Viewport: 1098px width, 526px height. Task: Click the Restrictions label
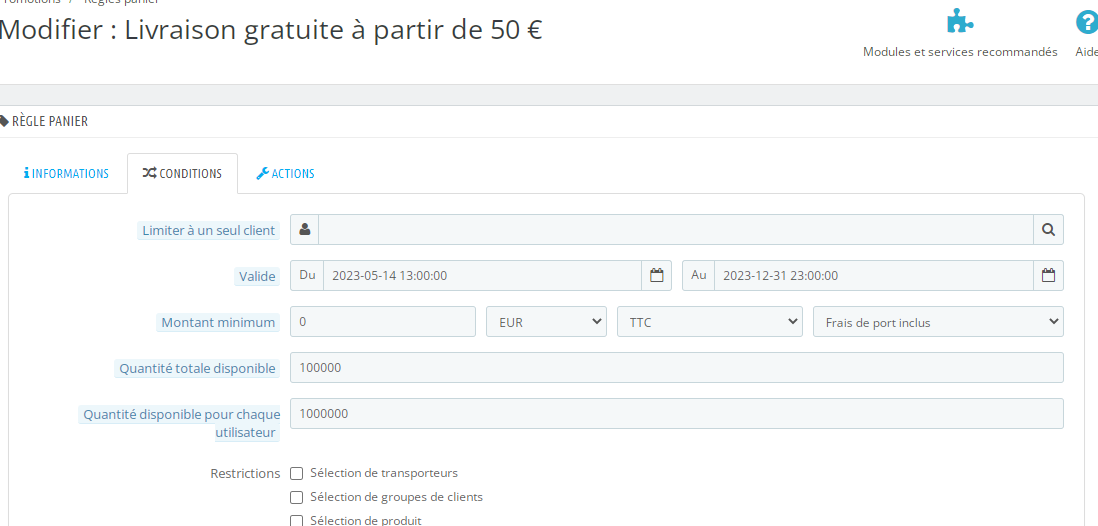point(245,473)
